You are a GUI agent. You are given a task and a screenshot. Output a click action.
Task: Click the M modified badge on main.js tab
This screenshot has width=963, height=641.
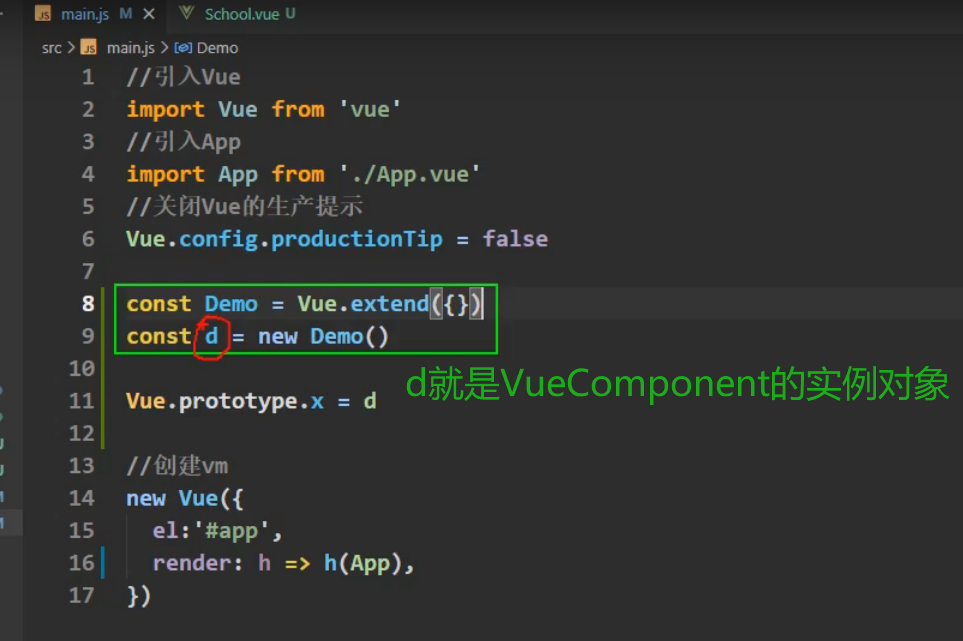pos(124,14)
